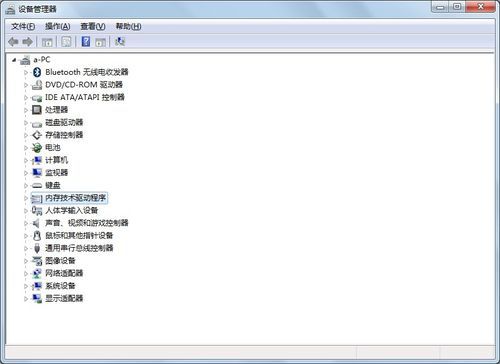Screen dimensions: 500x364
Task: Expand the 系统设备 node
Action: click(x=26, y=286)
